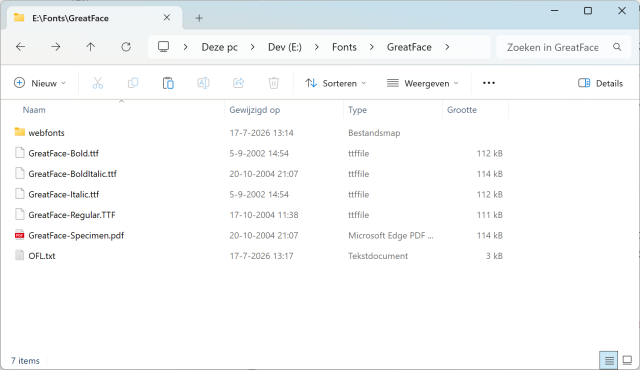640x370 pixels.
Task: Click the Share icon in toolbar
Action: click(238, 83)
